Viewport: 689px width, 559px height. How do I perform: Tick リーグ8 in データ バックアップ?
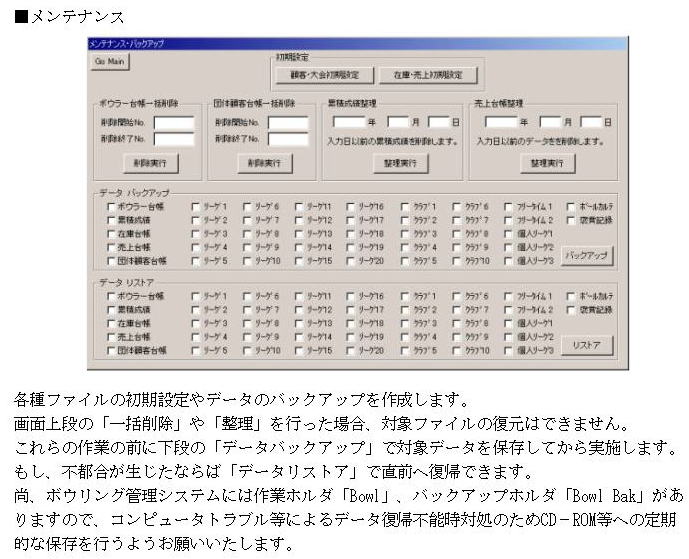pos(247,234)
